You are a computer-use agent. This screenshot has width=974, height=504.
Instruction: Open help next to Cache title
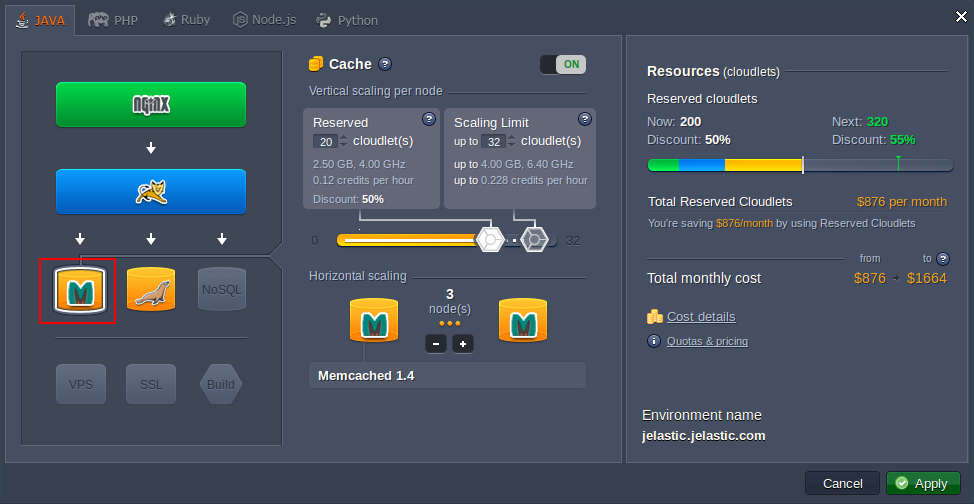pyautogui.click(x=385, y=64)
